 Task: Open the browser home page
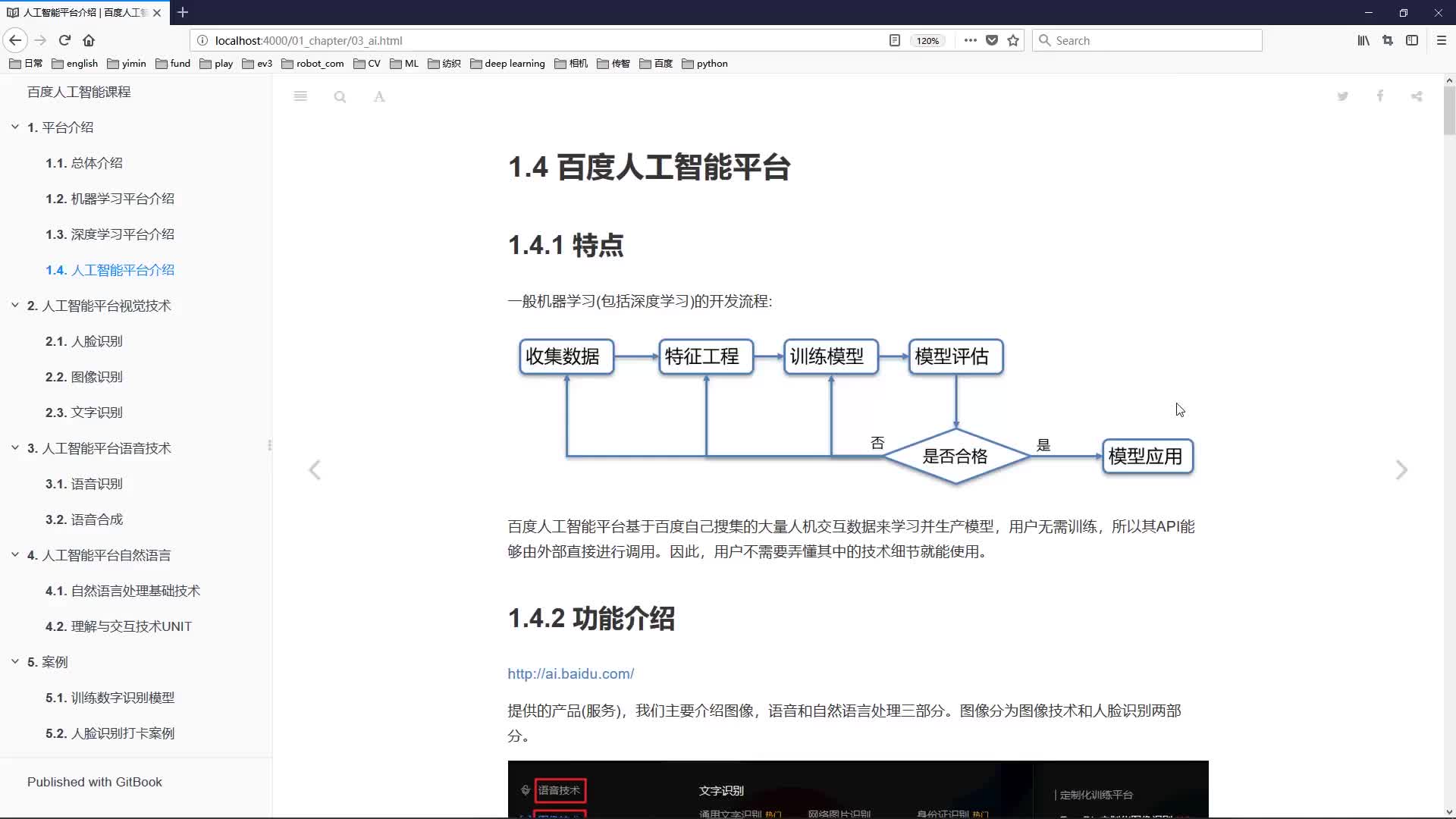click(x=89, y=40)
